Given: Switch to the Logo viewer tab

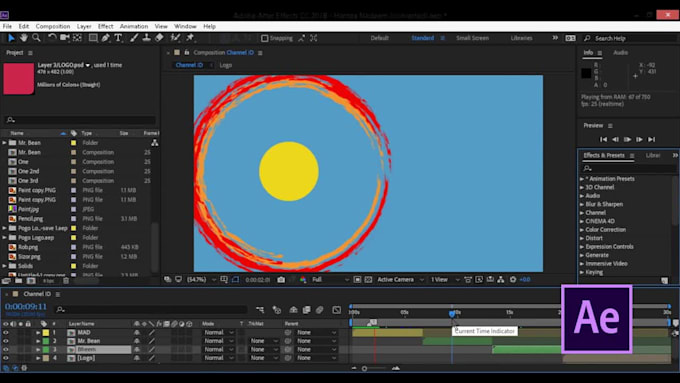Looking at the screenshot, I should [x=226, y=65].
